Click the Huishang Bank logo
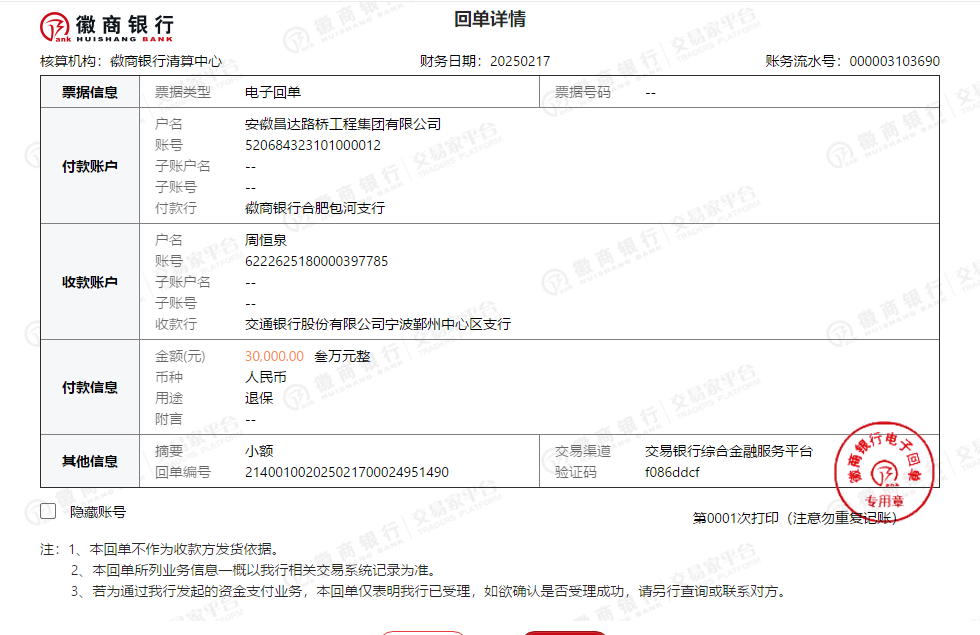980x635 pixels. coord(107,27)
